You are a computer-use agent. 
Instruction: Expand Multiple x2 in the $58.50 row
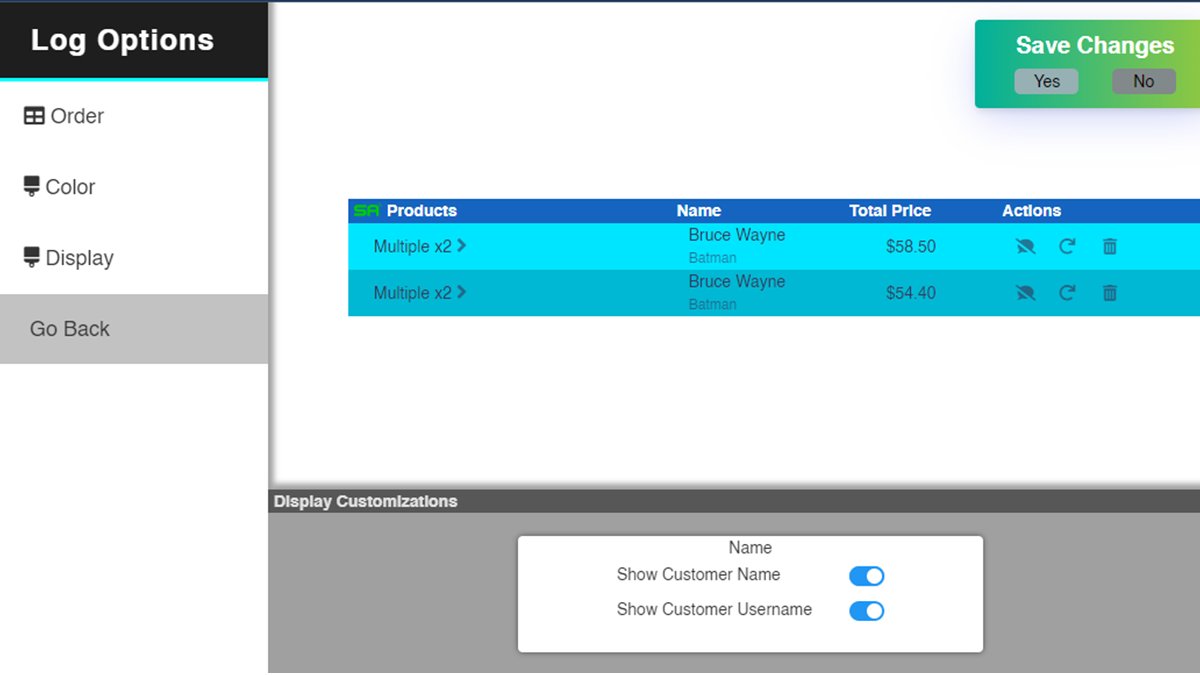420,246
